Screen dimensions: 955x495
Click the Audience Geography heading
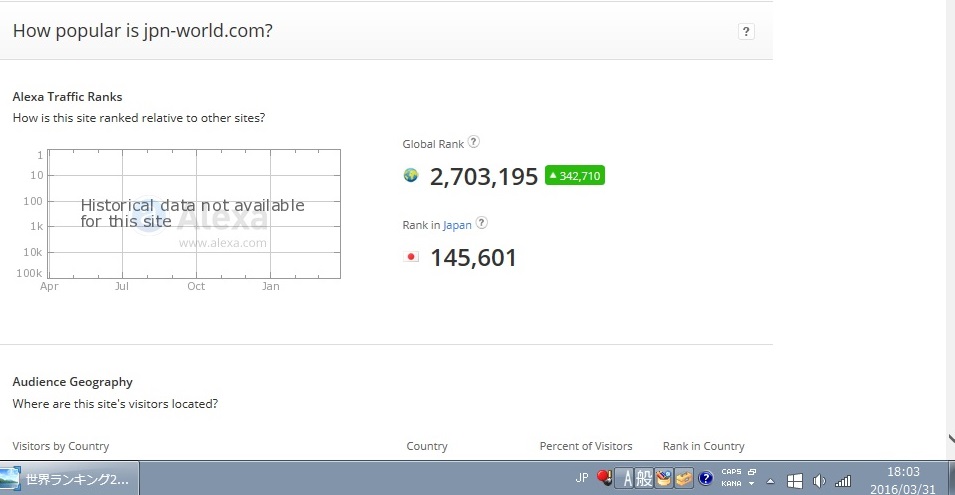[x=72, y=382]
